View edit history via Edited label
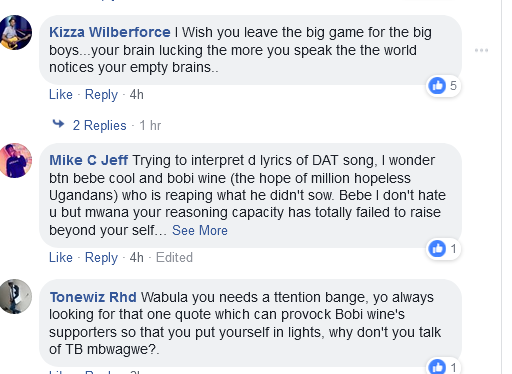The width and height of the screenshot is (512, 374). click(x=174, y=258)
